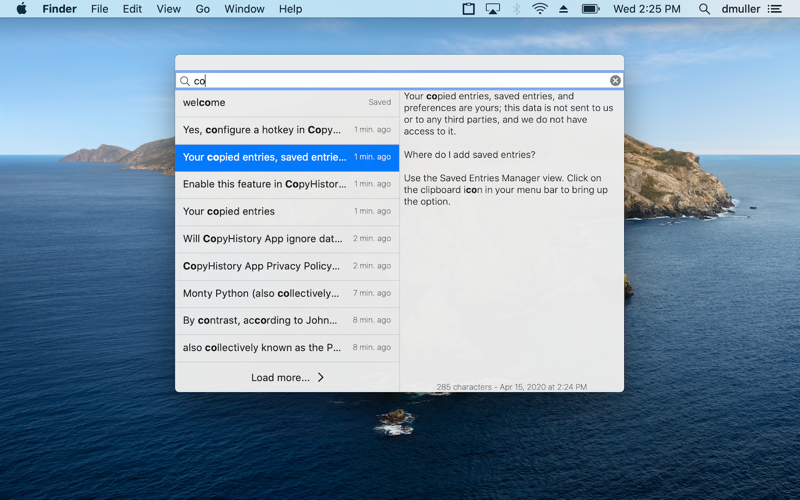Open Bluetooth status icon
Viewport: 800px width, 500px height.
(516, 9)
